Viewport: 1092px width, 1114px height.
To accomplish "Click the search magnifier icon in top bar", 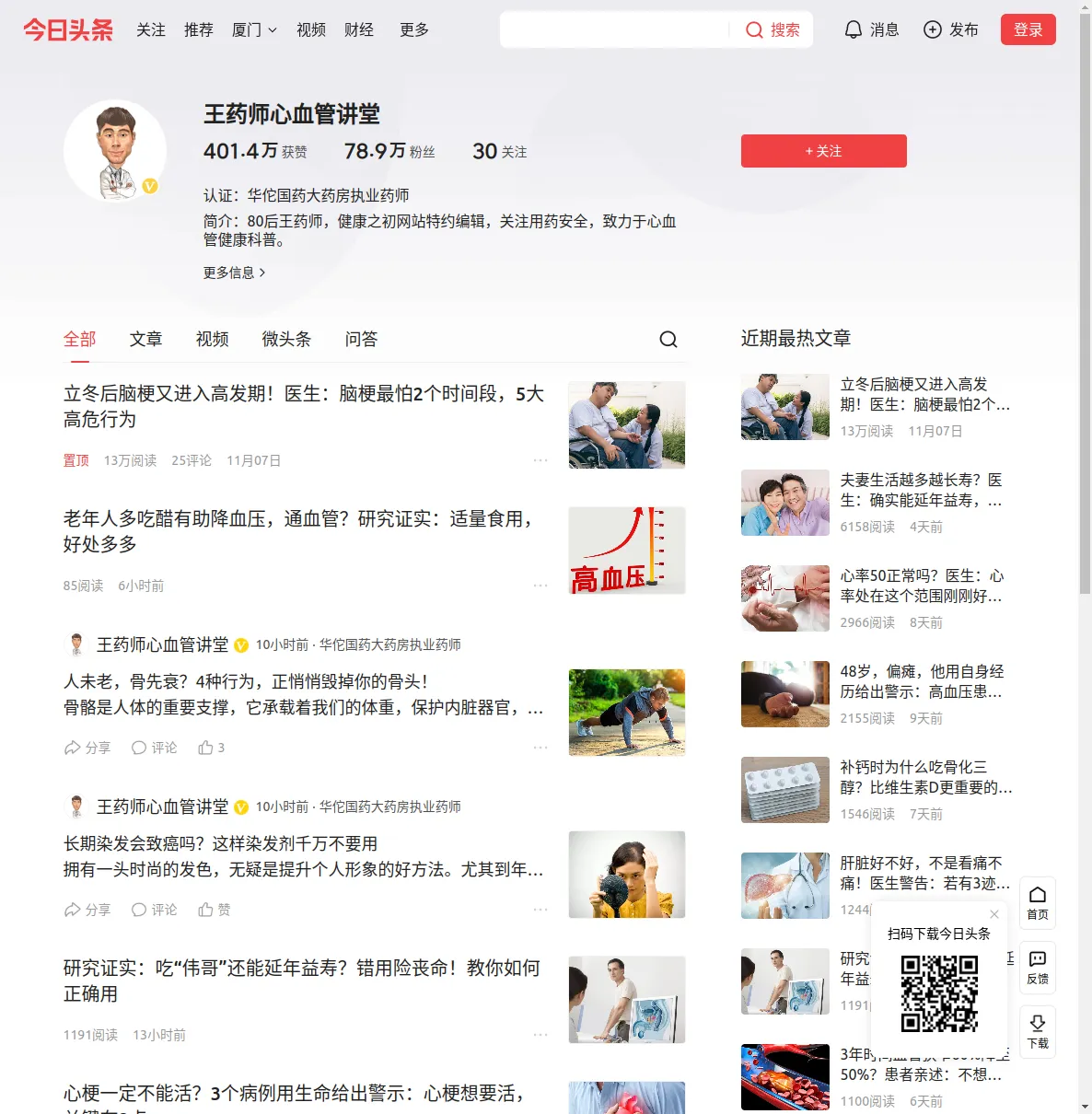I will tap(754, 30).
